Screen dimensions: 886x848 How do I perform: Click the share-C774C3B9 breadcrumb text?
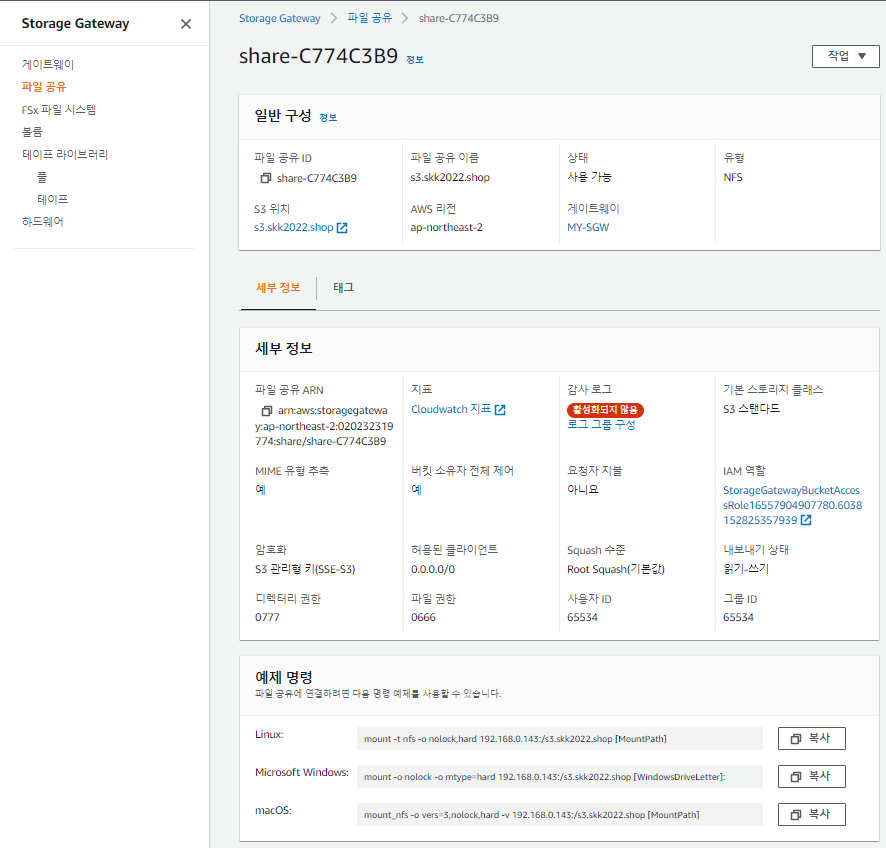[x=459, y=18]
